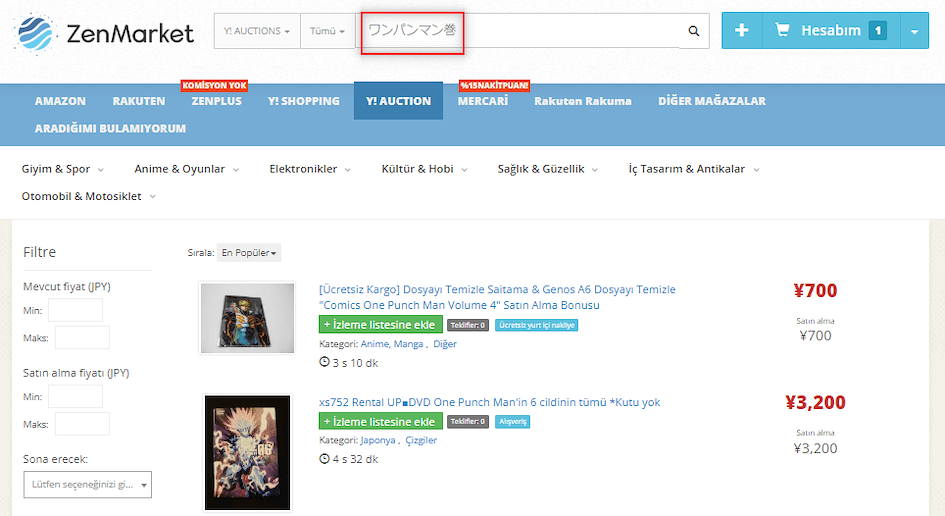Screen dimensions: 945x516
Task: Click ARADIĞIMI BULAMIYORUM link
Action: 110,128
